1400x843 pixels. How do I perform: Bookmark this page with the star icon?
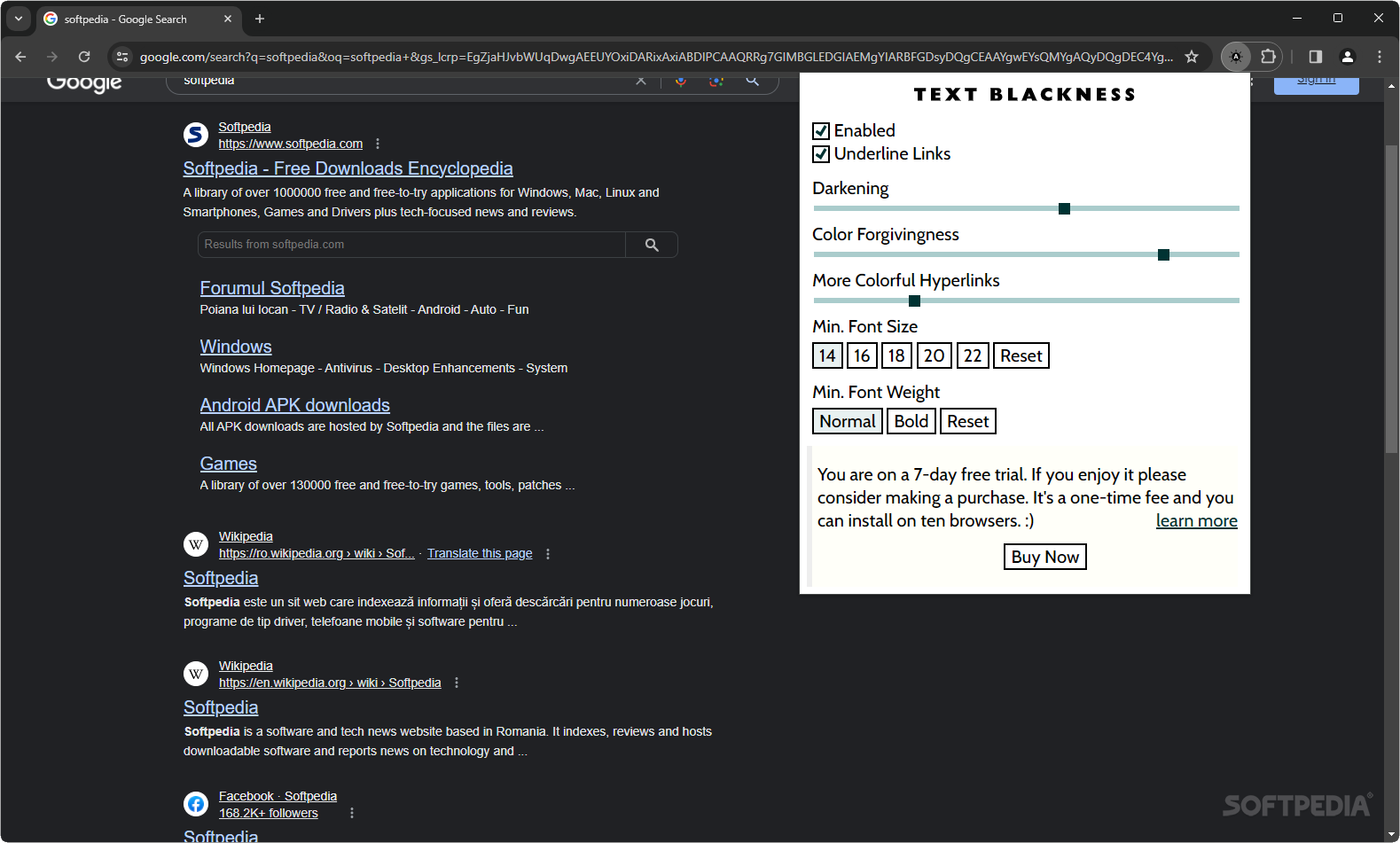[1192, 57]
